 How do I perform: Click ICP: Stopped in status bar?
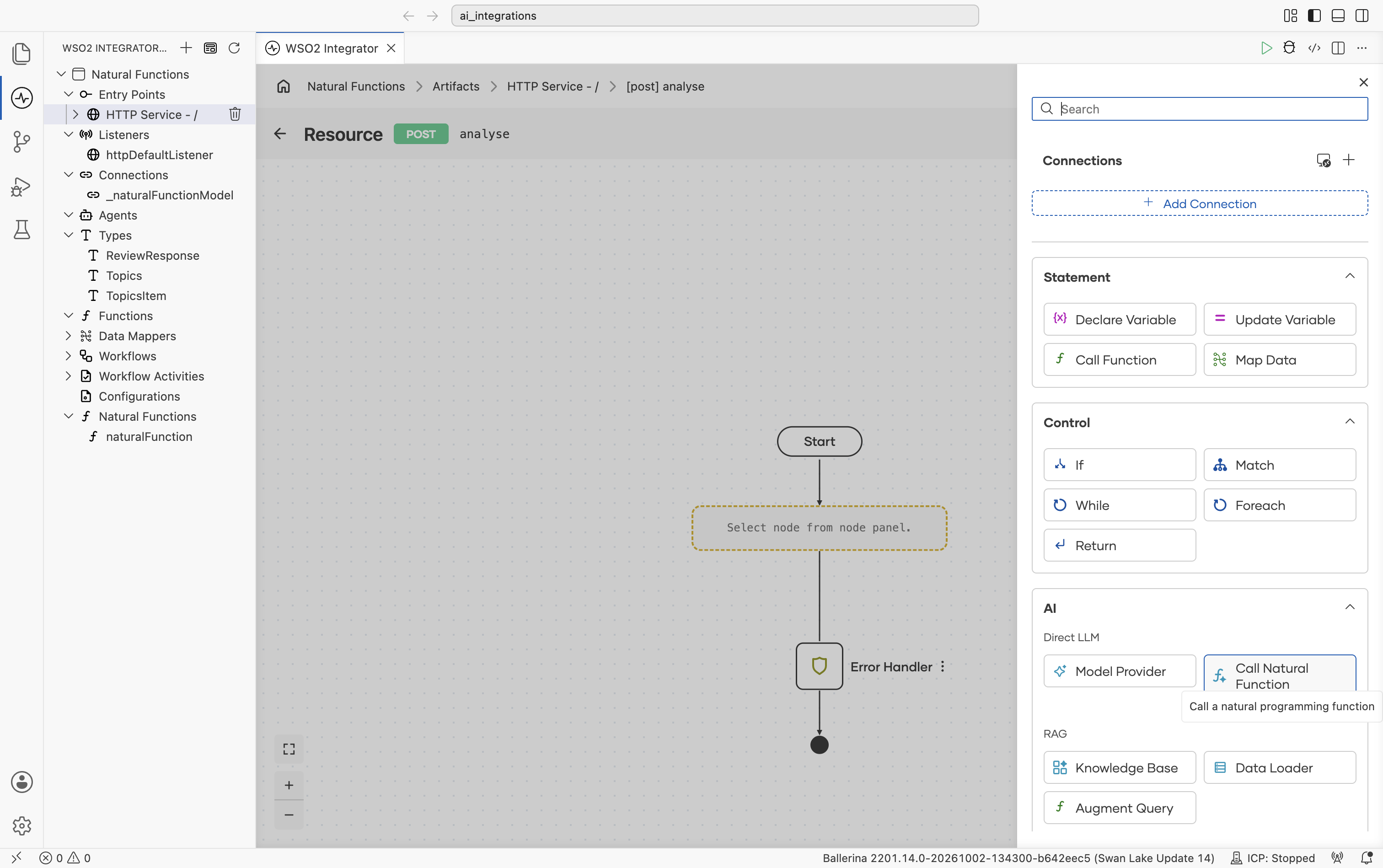(1273, 857)
